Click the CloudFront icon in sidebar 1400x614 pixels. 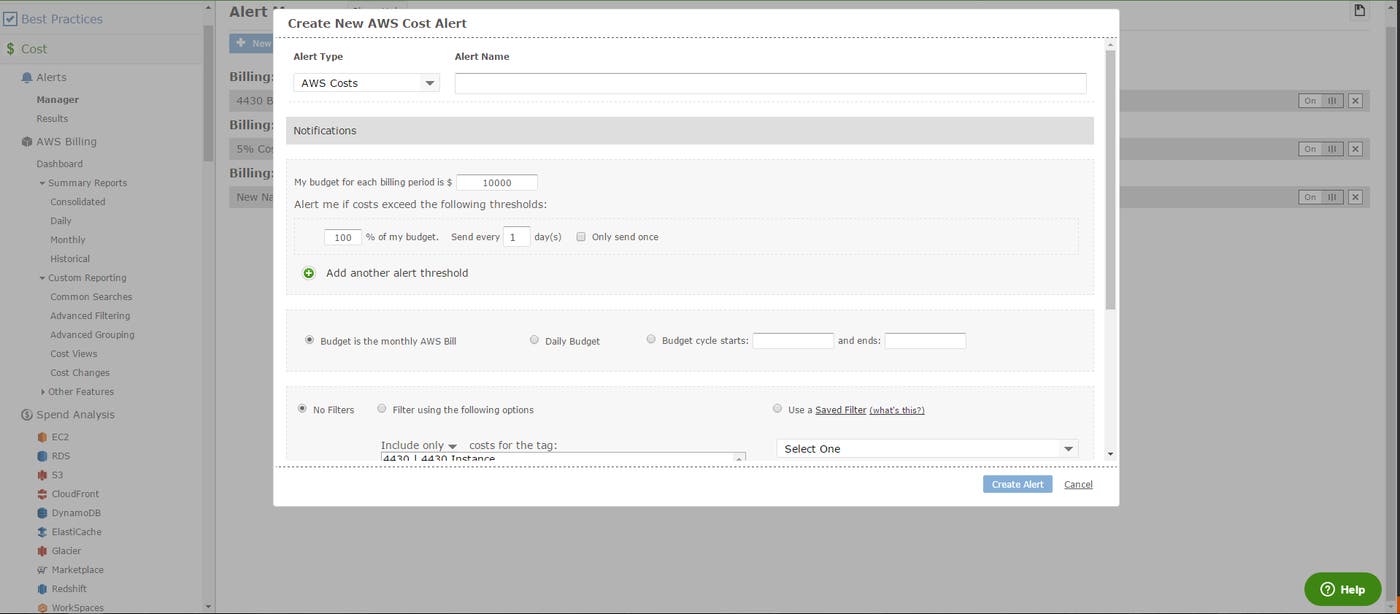[42, 494]
